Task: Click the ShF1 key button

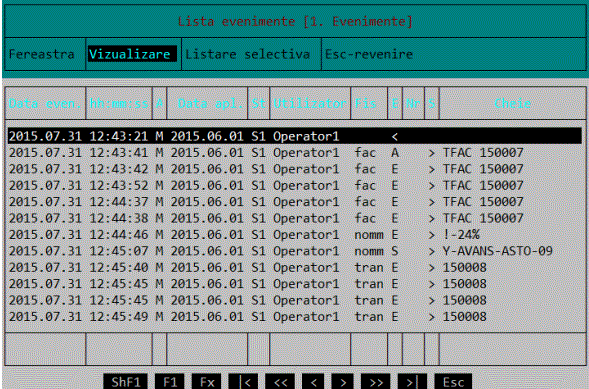Action: [x=125, y=382]
